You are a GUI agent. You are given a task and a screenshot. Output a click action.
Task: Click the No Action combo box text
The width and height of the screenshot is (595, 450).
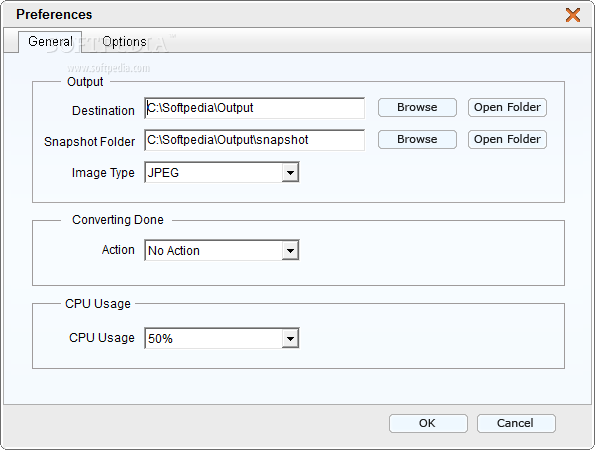[x=174, y=251]
